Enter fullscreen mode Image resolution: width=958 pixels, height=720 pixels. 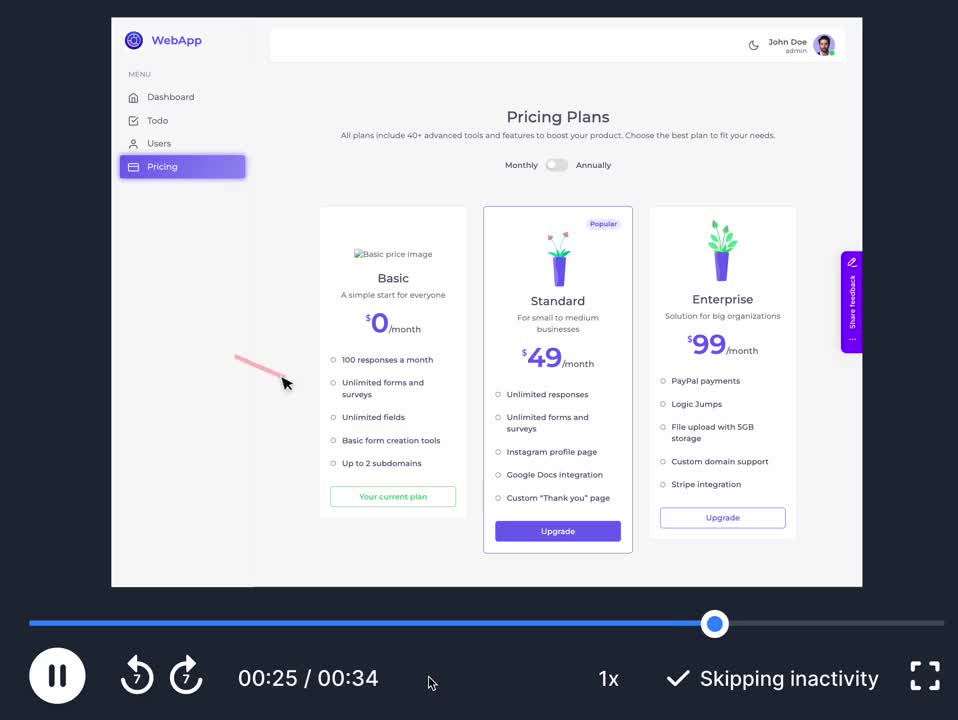coord(924,675)
